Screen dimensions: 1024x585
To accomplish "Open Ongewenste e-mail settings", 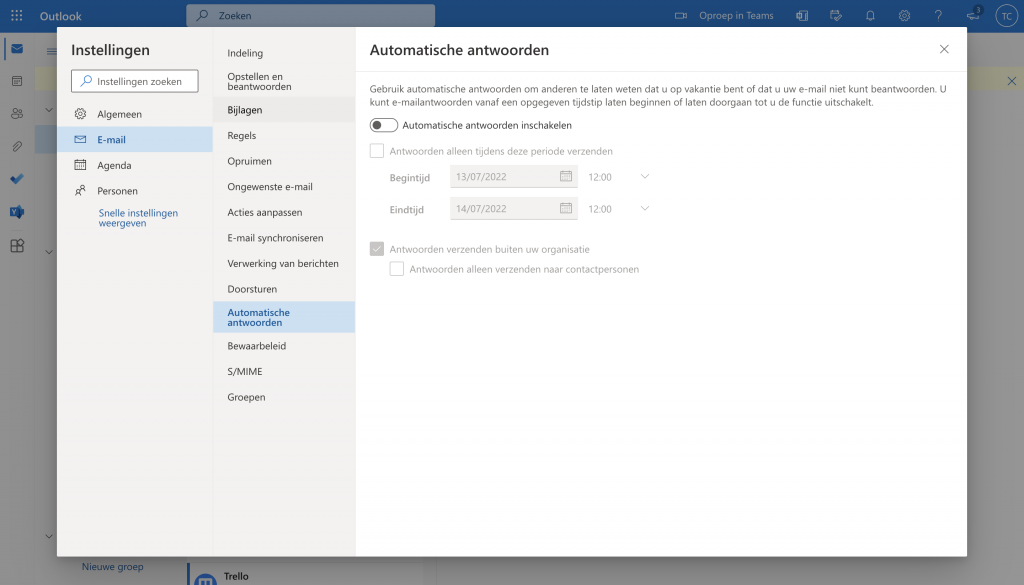I will (284, 186).
